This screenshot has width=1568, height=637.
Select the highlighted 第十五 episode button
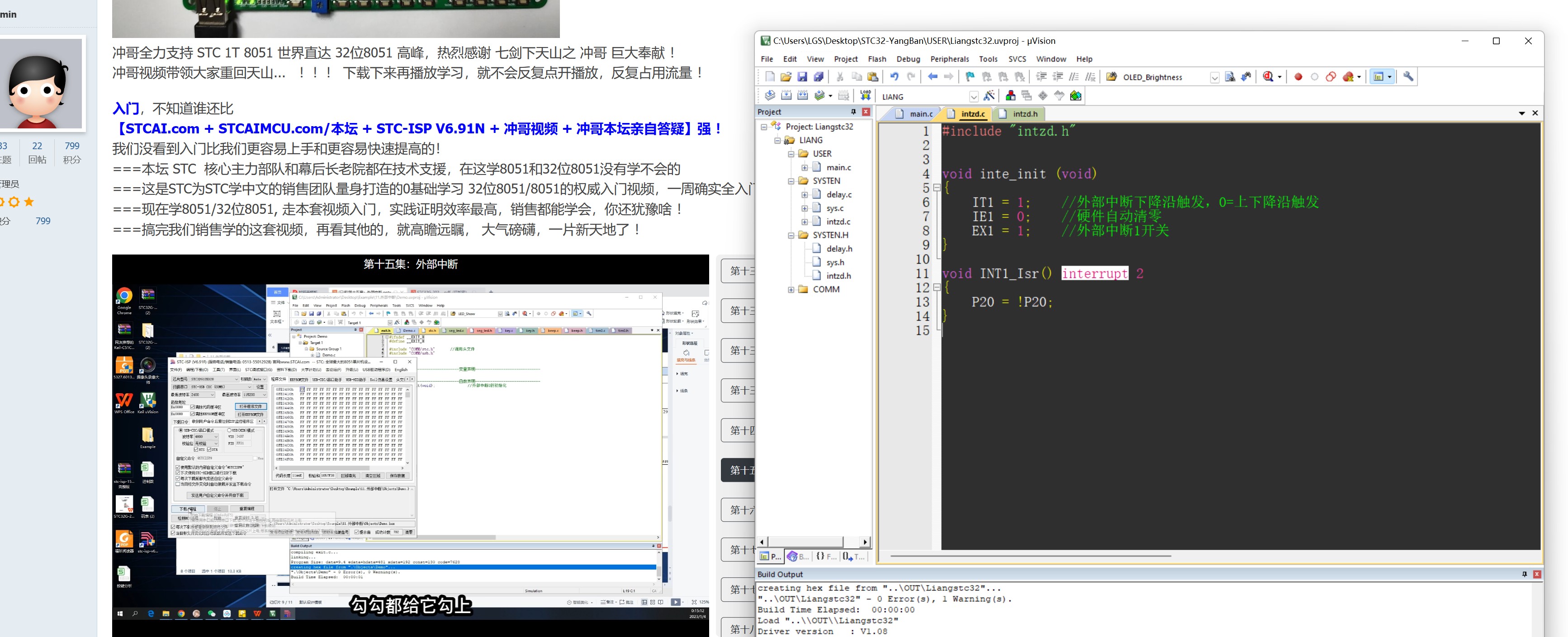coord(738,470)
